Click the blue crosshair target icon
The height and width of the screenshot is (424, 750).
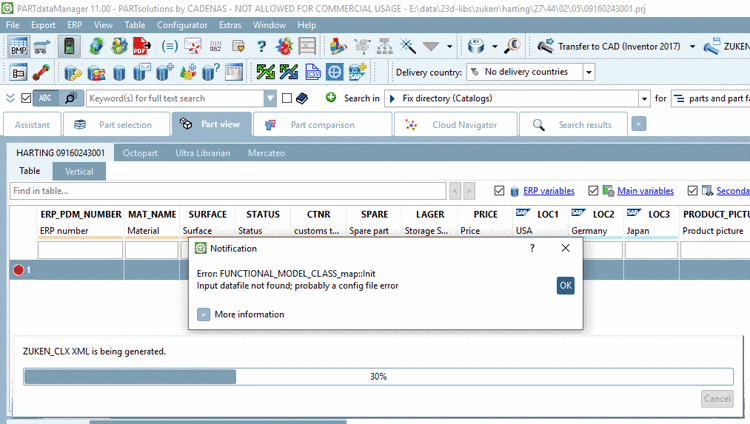pyautogui.click(x=334, y=72)
